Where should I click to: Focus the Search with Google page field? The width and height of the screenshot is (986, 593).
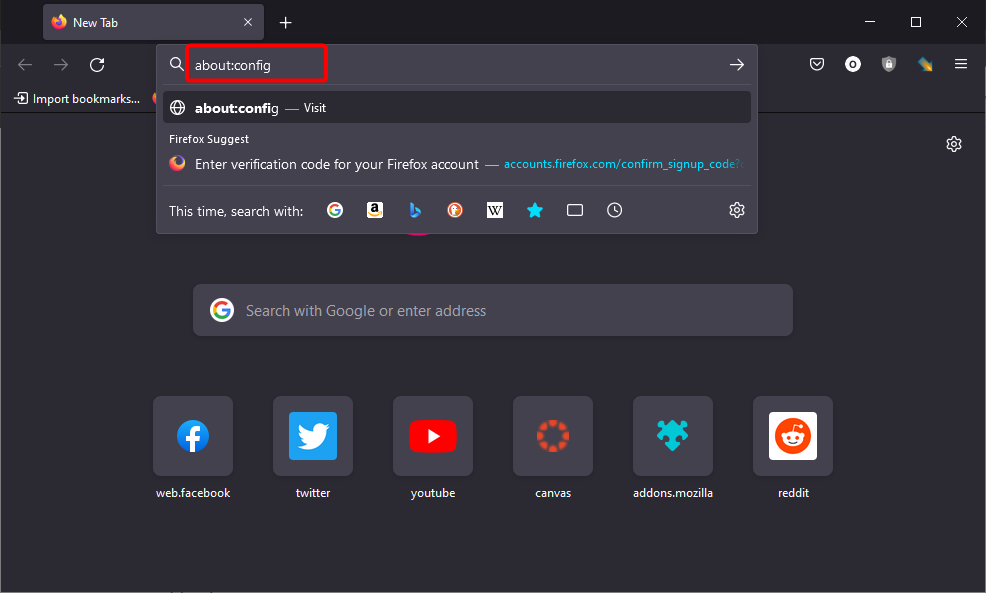pos(492,310)
